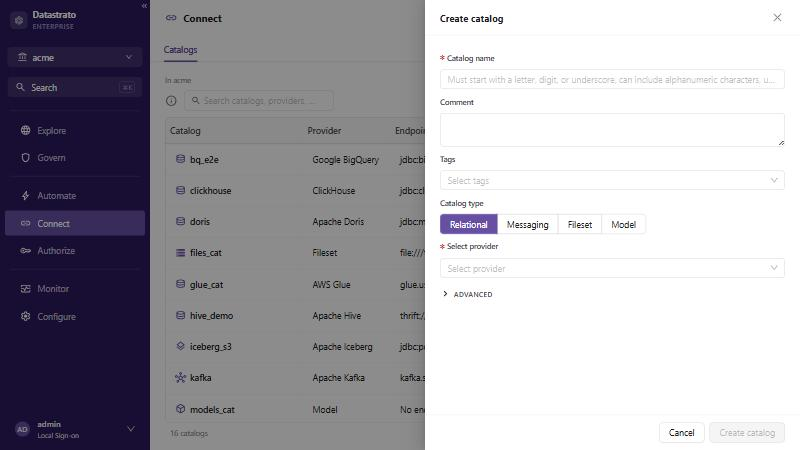Screen dimensions: 800x450
Task: Open Configure in the sidebar
Action: point(74,316)
